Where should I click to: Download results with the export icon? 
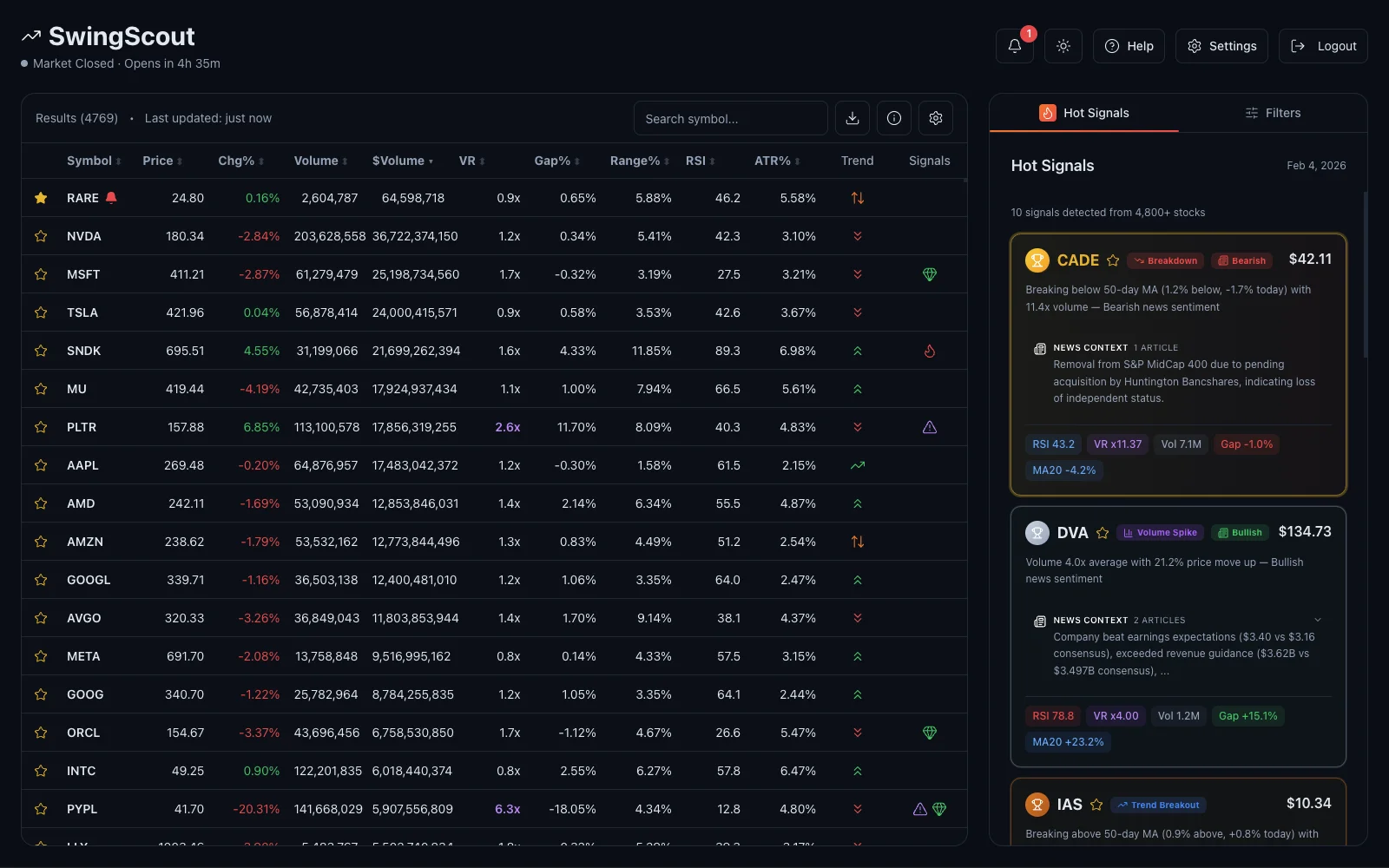point(852,118)
